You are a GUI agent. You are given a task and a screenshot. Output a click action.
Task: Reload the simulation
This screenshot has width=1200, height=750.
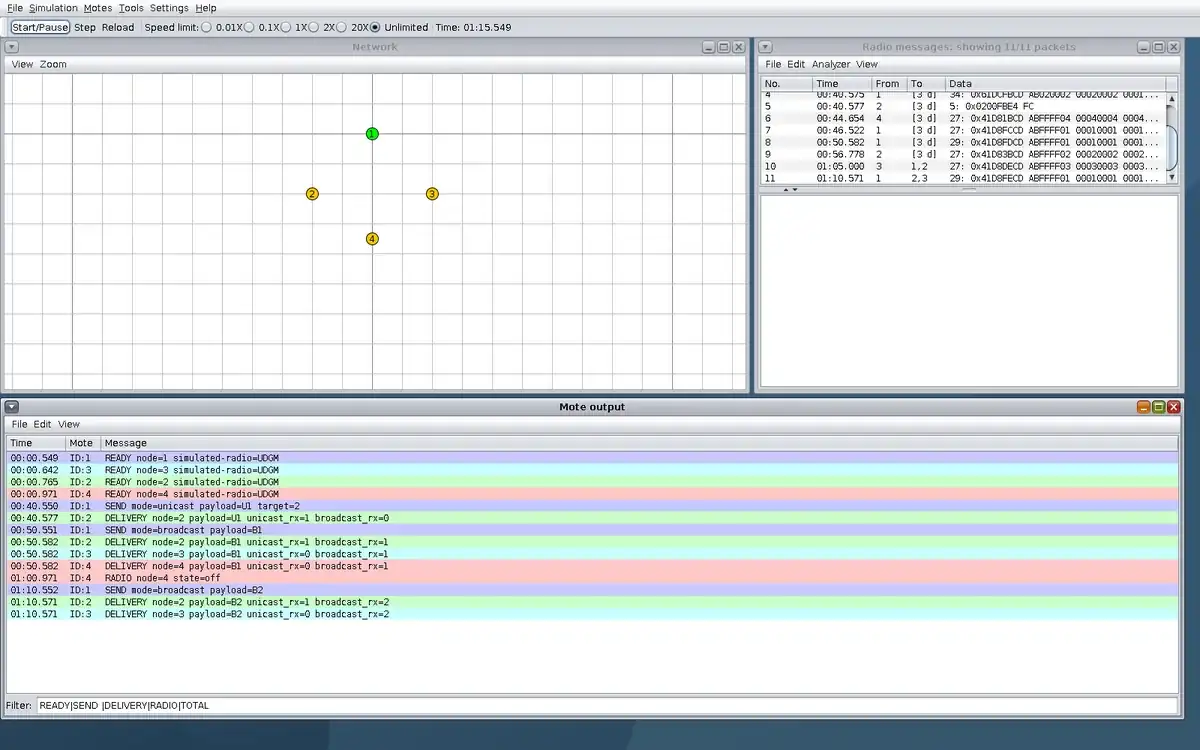coord(118,27)
